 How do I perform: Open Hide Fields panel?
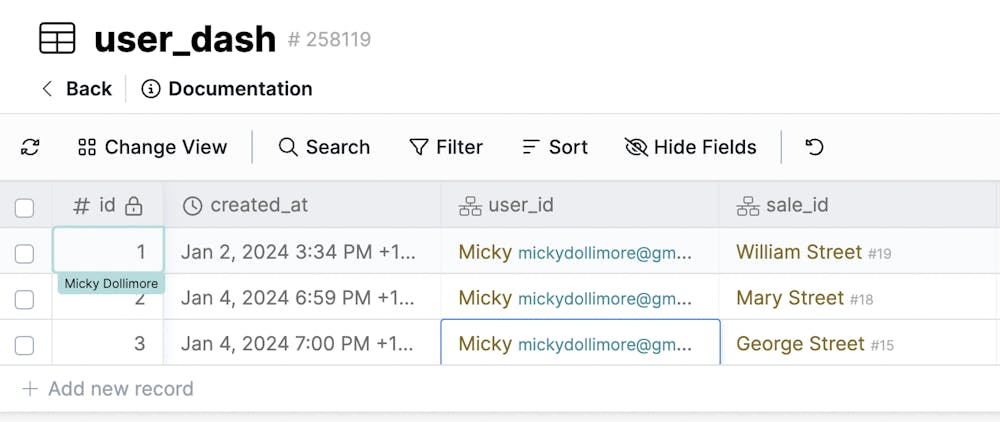(x=691, y=147)
